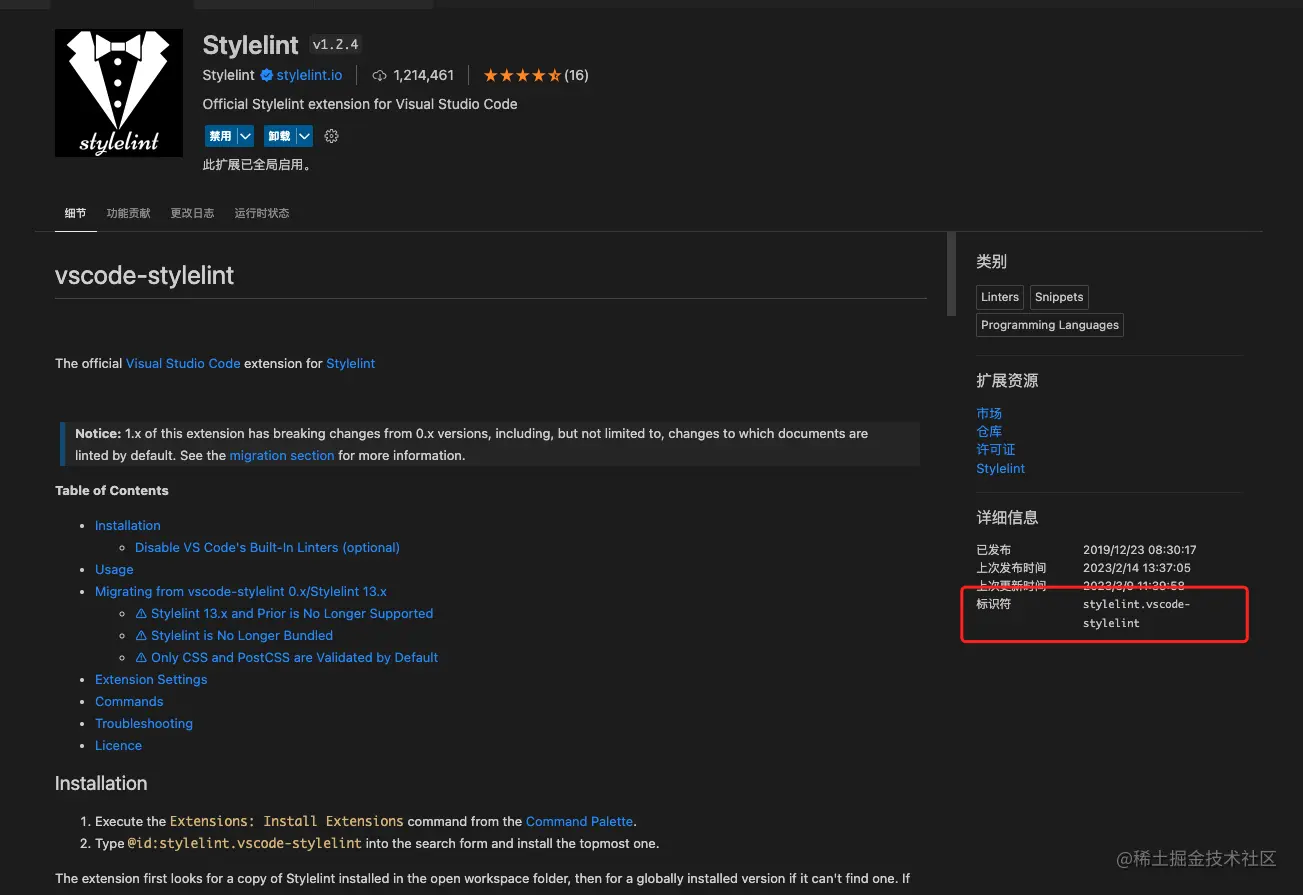This screenshot has width=1303, height=895.
Task: Click the readme vertical scrollbar thumb
Action: [951, 275]
